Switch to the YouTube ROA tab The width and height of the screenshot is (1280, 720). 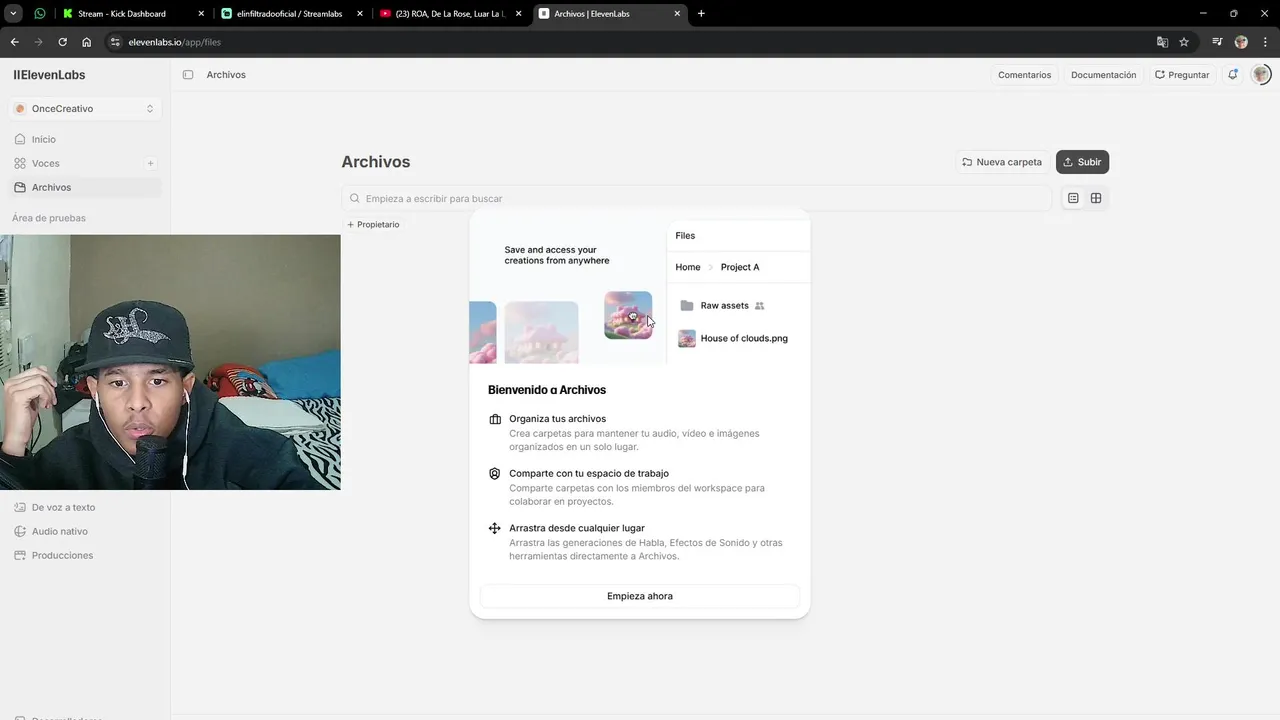tap(450, 14)
